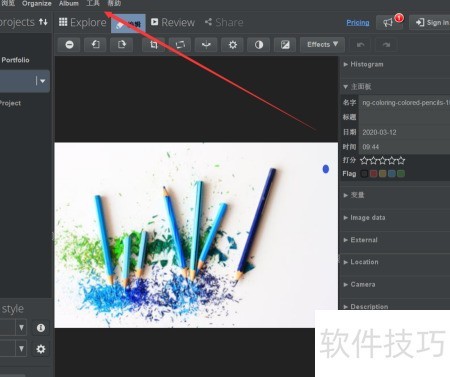Open the second style dropdown beside gear icon

[x=21, y=349]
